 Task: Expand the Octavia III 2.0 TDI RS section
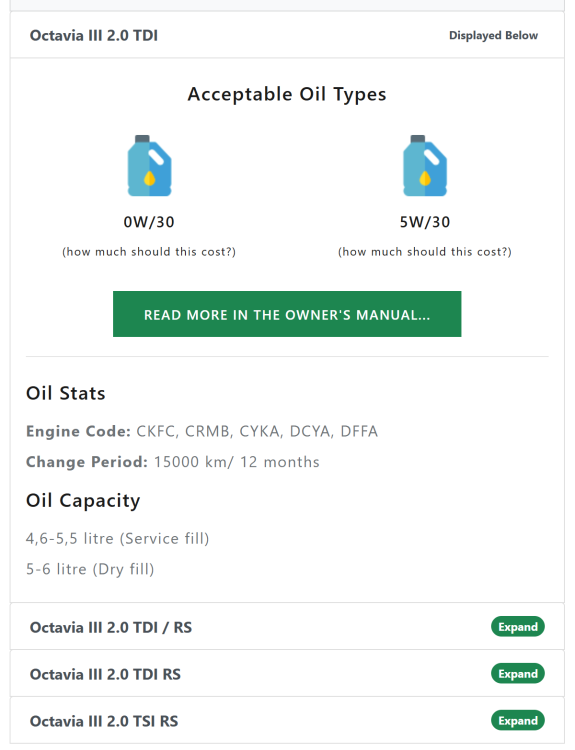518,673
